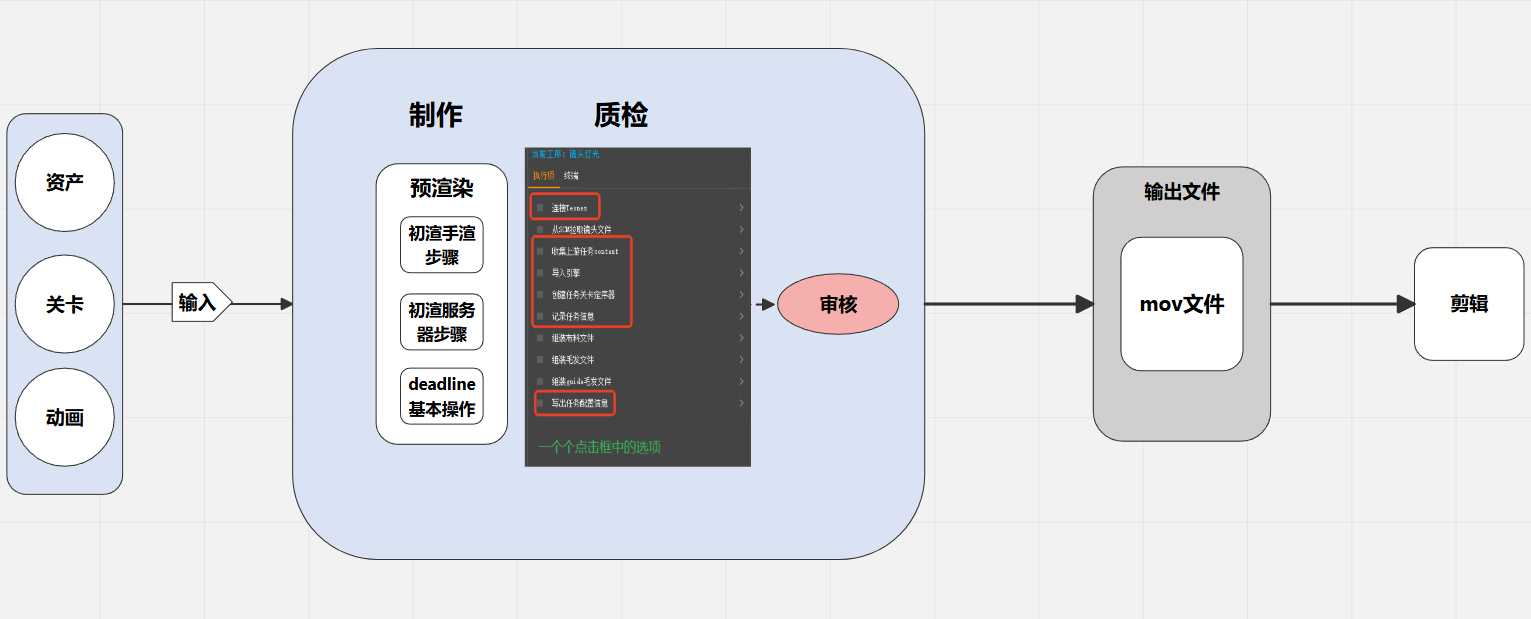
Task: Expand the chevron on 导入引擎 row
Action: (x=742, y=272)
